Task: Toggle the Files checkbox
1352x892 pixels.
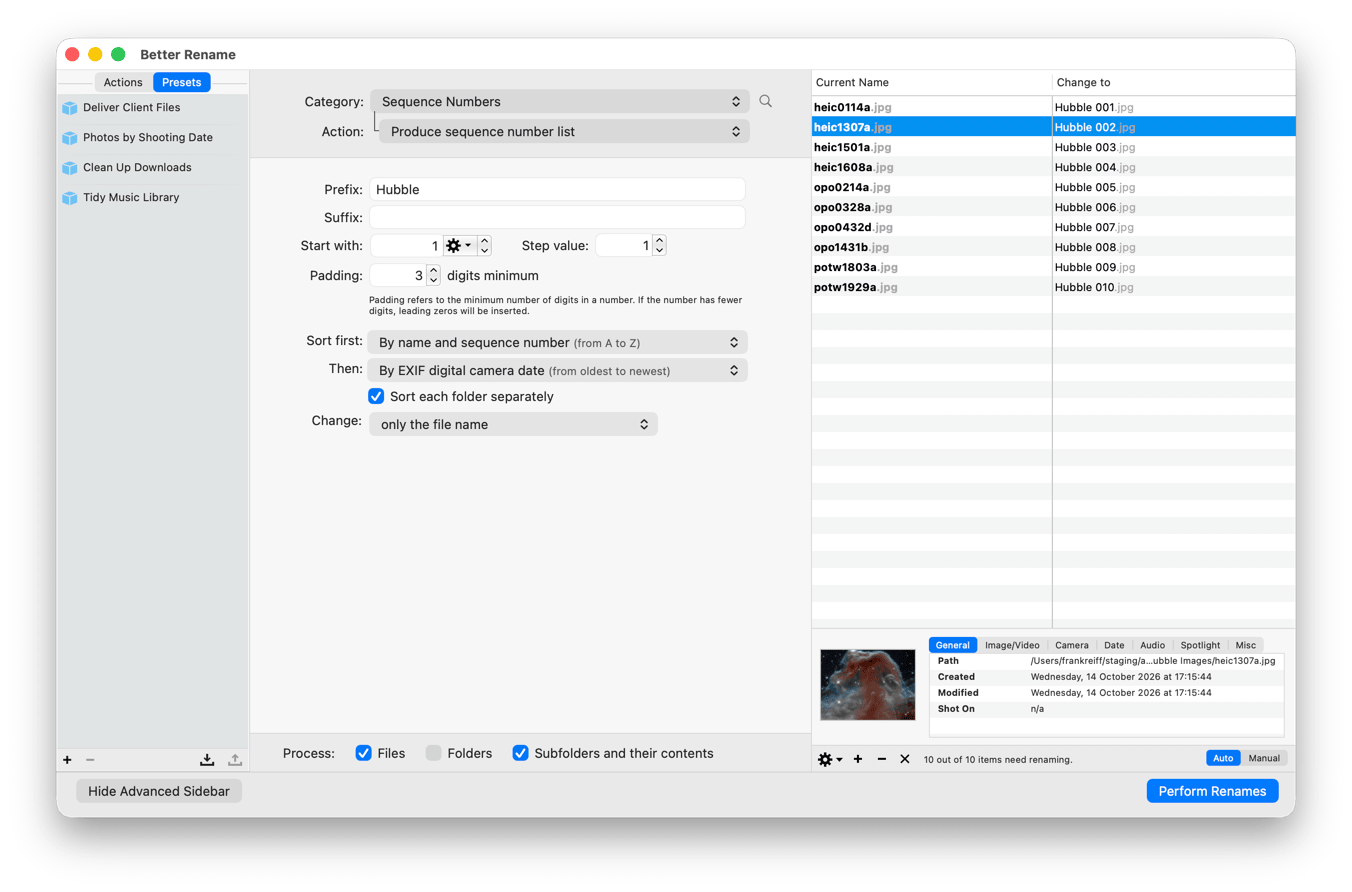Action: [x=364, y=753]
